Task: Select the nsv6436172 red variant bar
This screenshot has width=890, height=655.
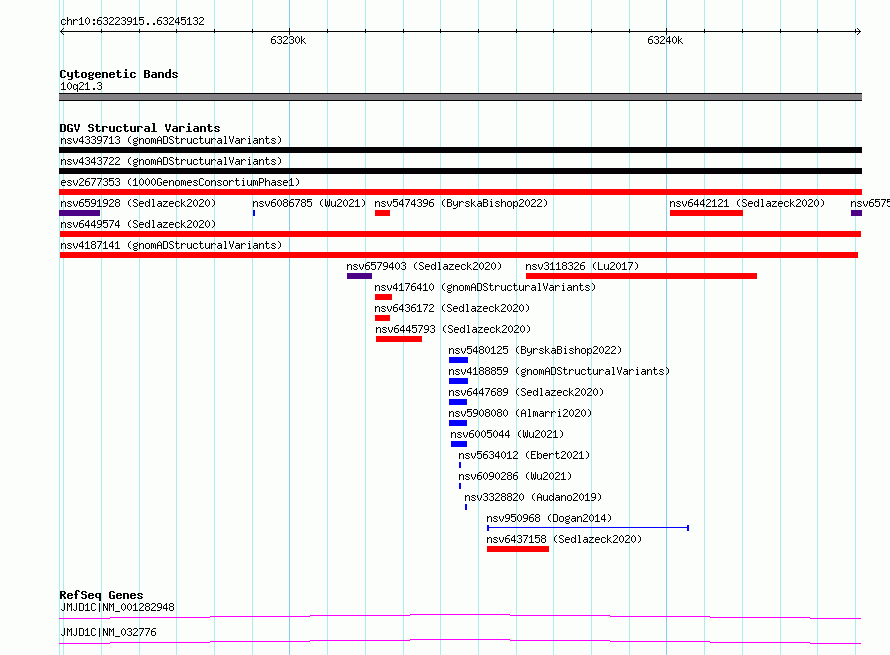Action: click(x=383, y=318)
